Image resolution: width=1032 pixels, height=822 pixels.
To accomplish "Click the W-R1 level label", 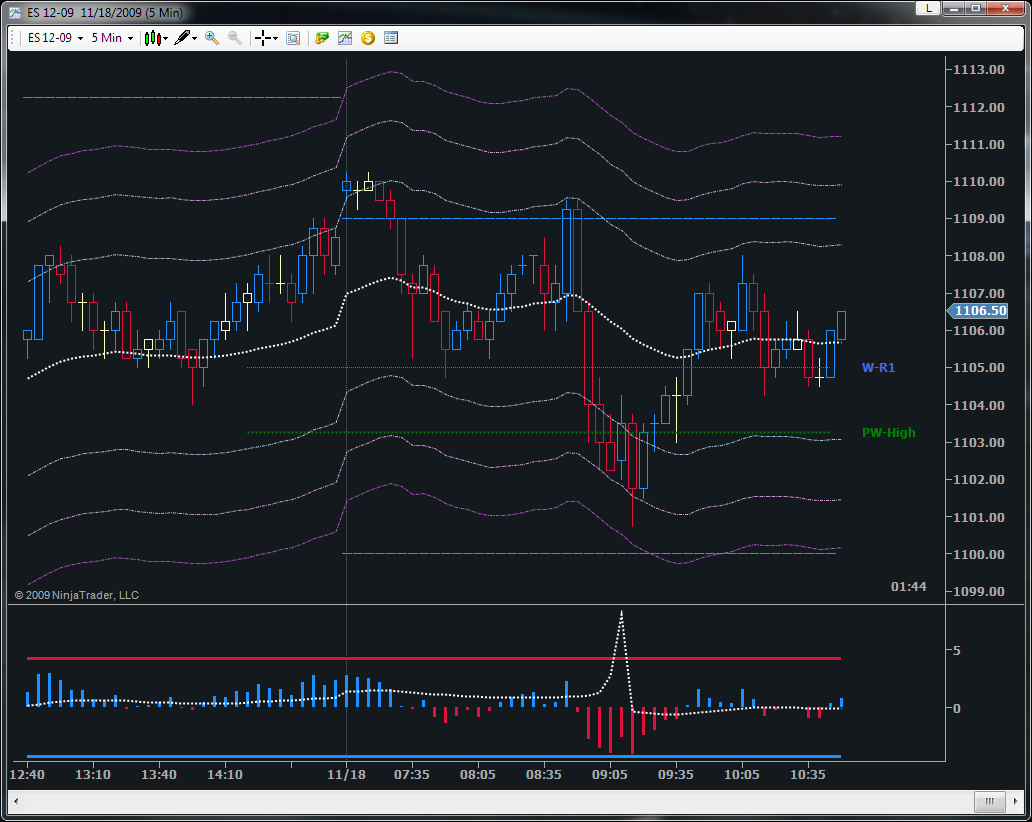I will click(x=878, y=368).
